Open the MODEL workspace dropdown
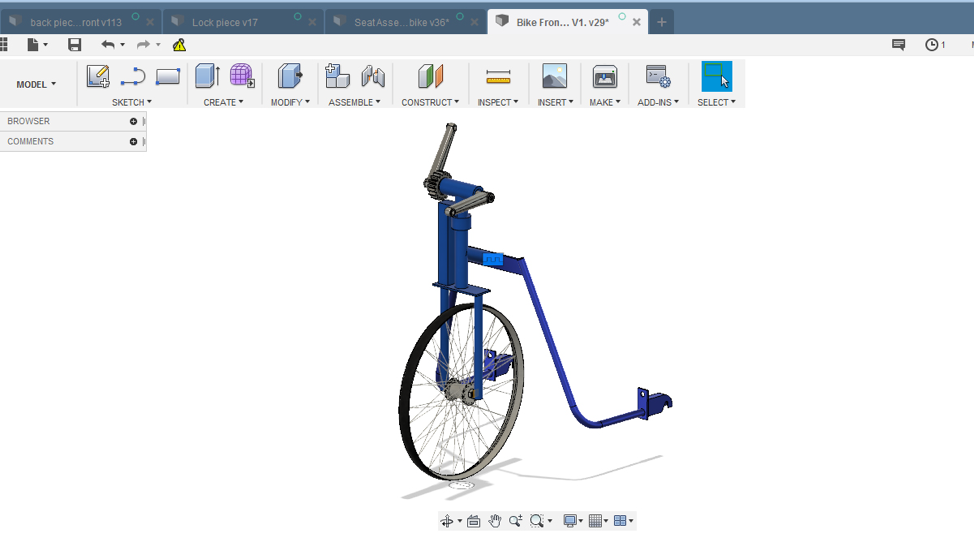The width and height of the screenshot is (974, 533). pyautogui.click(x=36, y=84)
